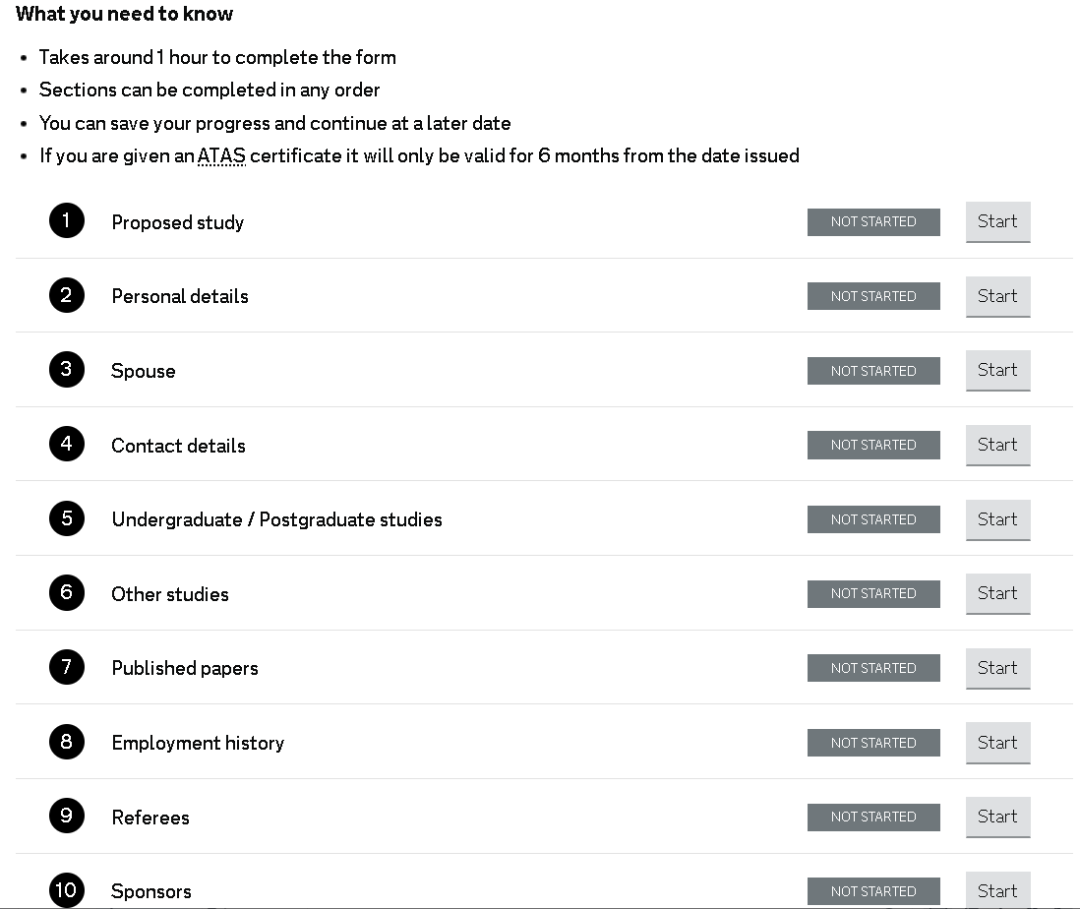Start the Other studies section
This screenshot has width=1080, height=909.
997,594
